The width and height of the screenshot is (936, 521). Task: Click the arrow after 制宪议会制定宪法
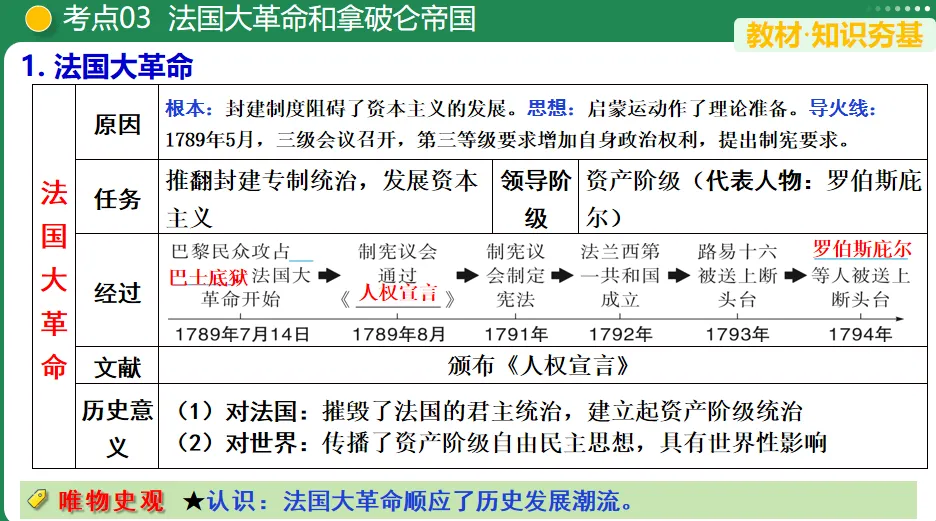pos(562,276)
